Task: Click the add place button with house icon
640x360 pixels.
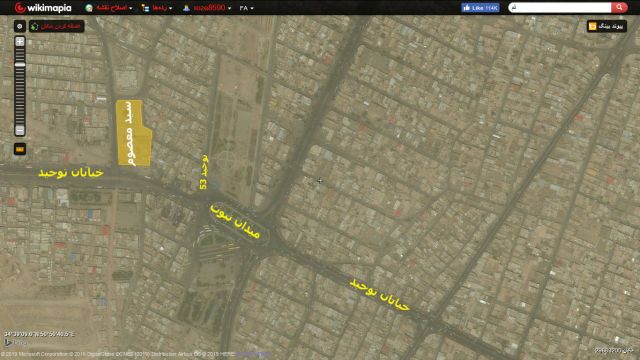Action: 57,26
